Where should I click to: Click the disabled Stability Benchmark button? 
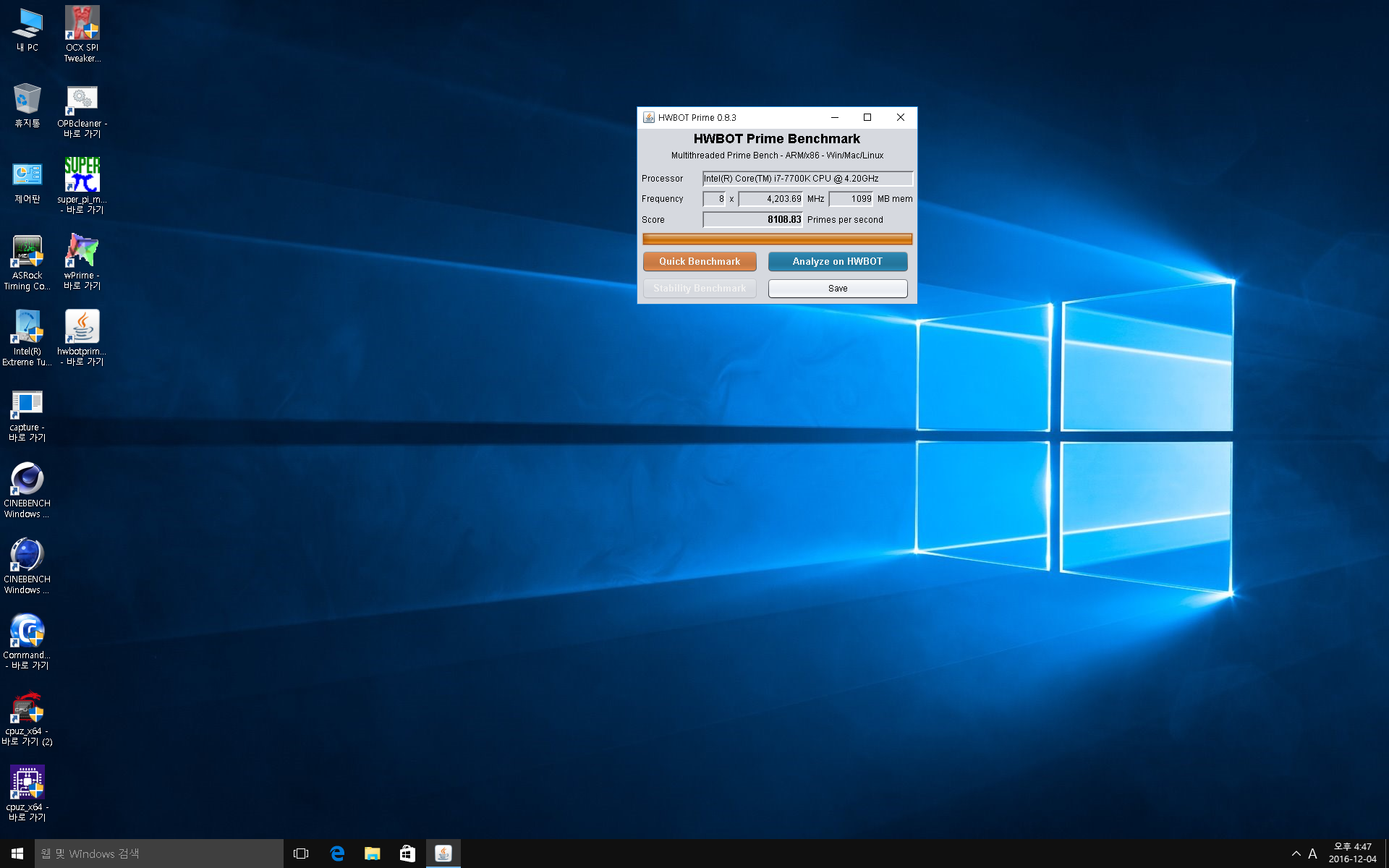(700, 288)
